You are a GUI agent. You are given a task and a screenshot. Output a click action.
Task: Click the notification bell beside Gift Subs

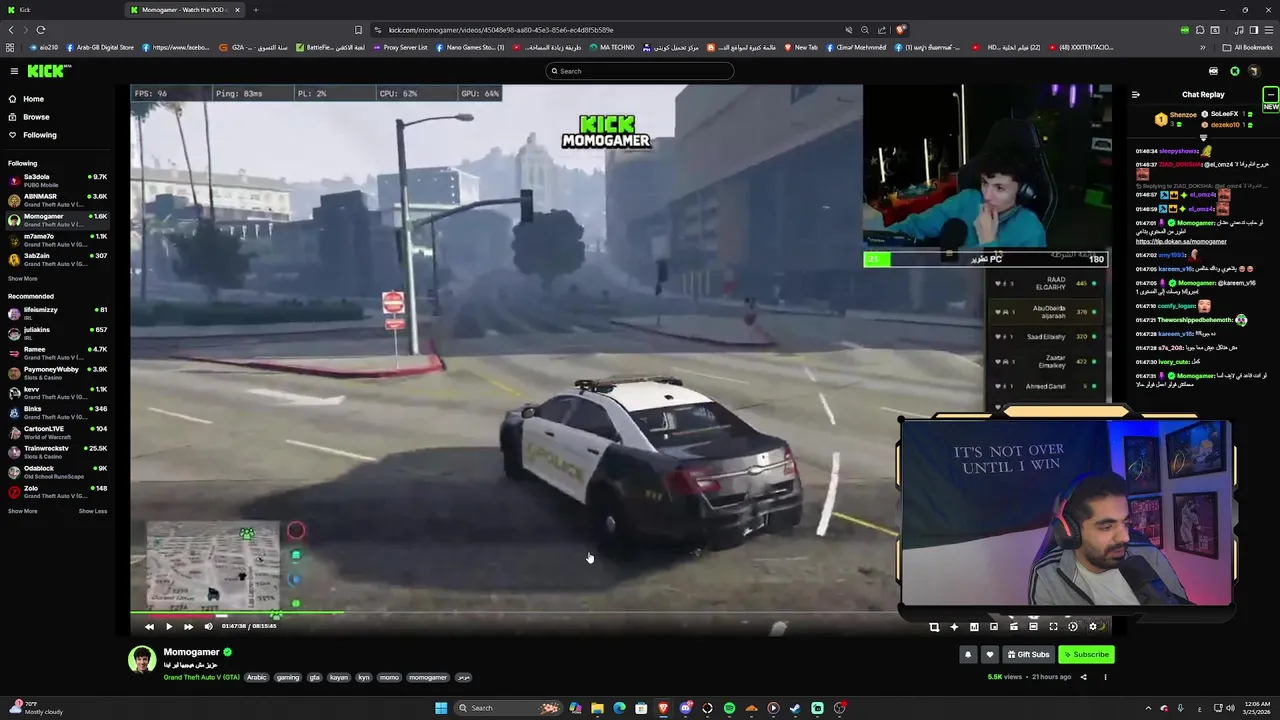click(968, 655)
